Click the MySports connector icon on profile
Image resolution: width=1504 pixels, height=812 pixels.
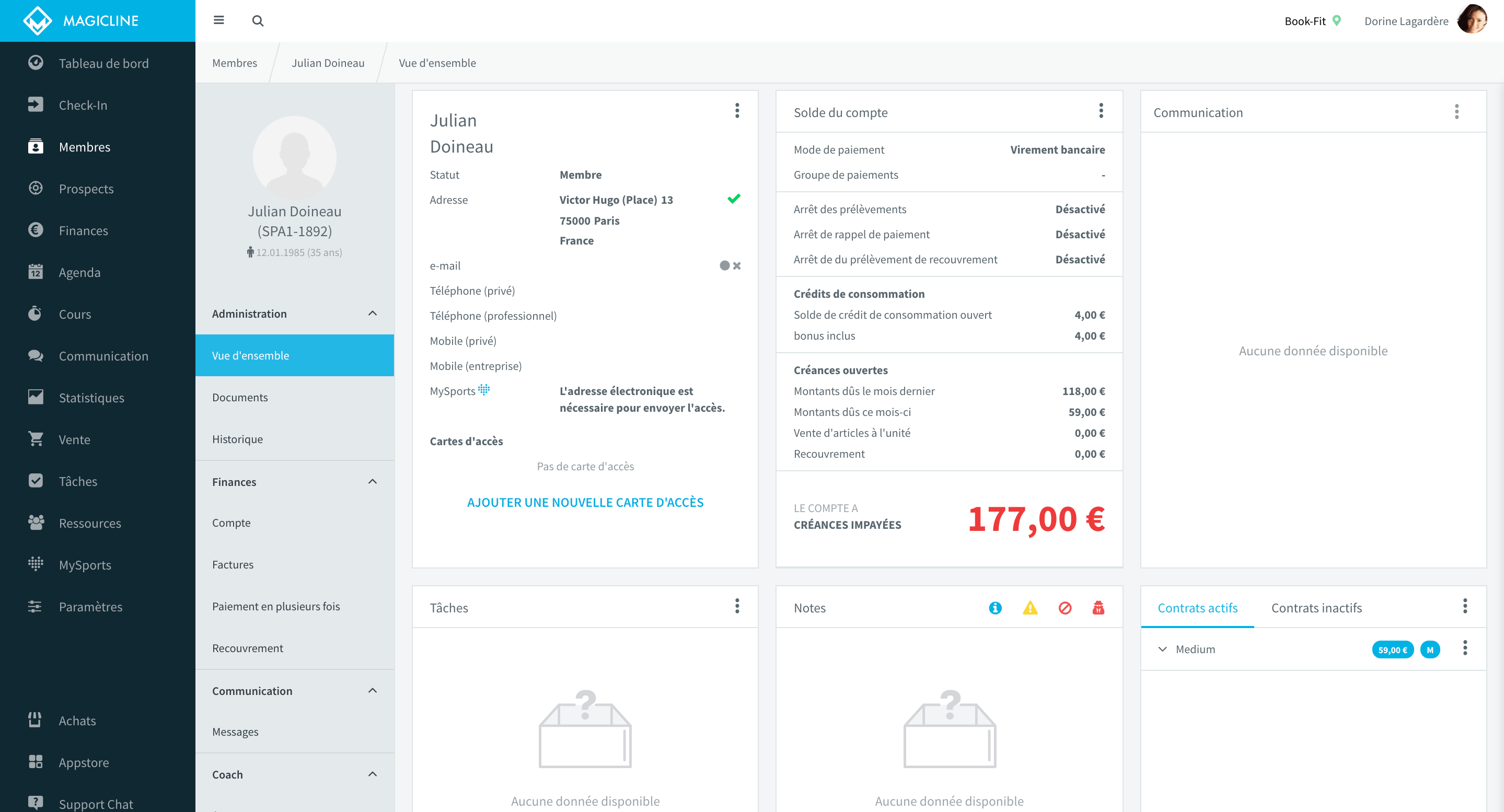(486, 390)
